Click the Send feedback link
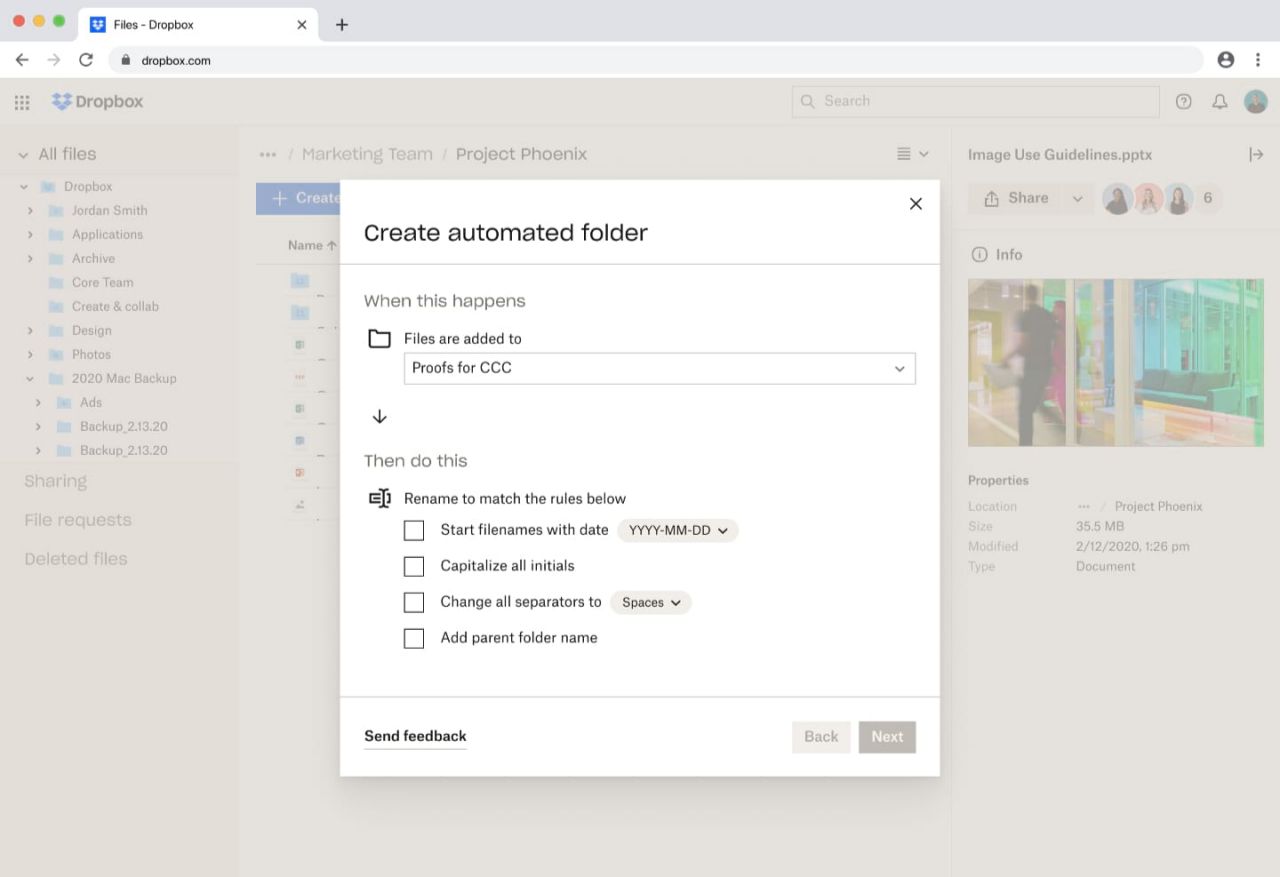The width and height of the screenshot is (1280, 877). (x=415, y=736)
